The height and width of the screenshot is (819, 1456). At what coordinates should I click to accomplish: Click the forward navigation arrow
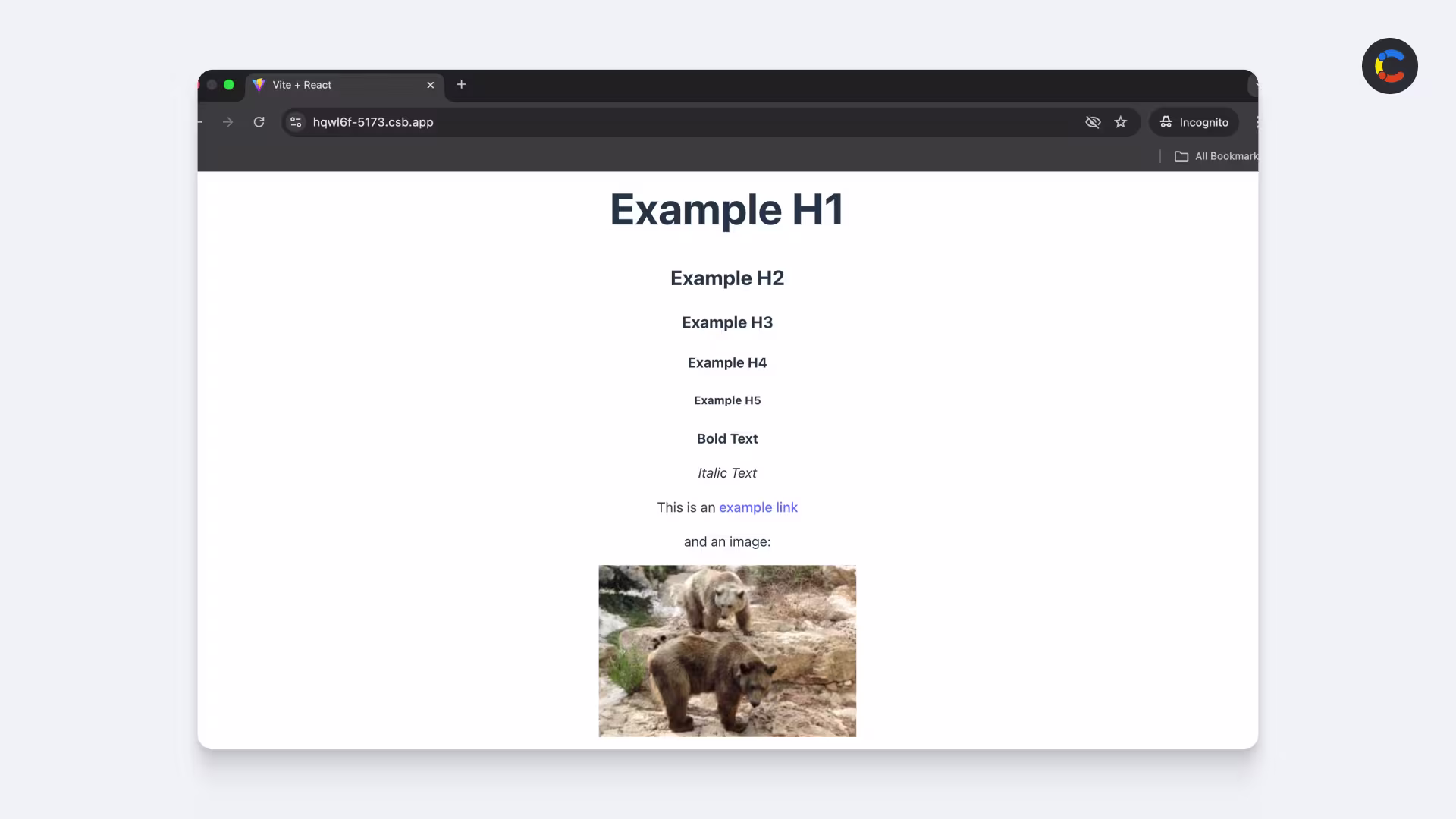(227, 122)
